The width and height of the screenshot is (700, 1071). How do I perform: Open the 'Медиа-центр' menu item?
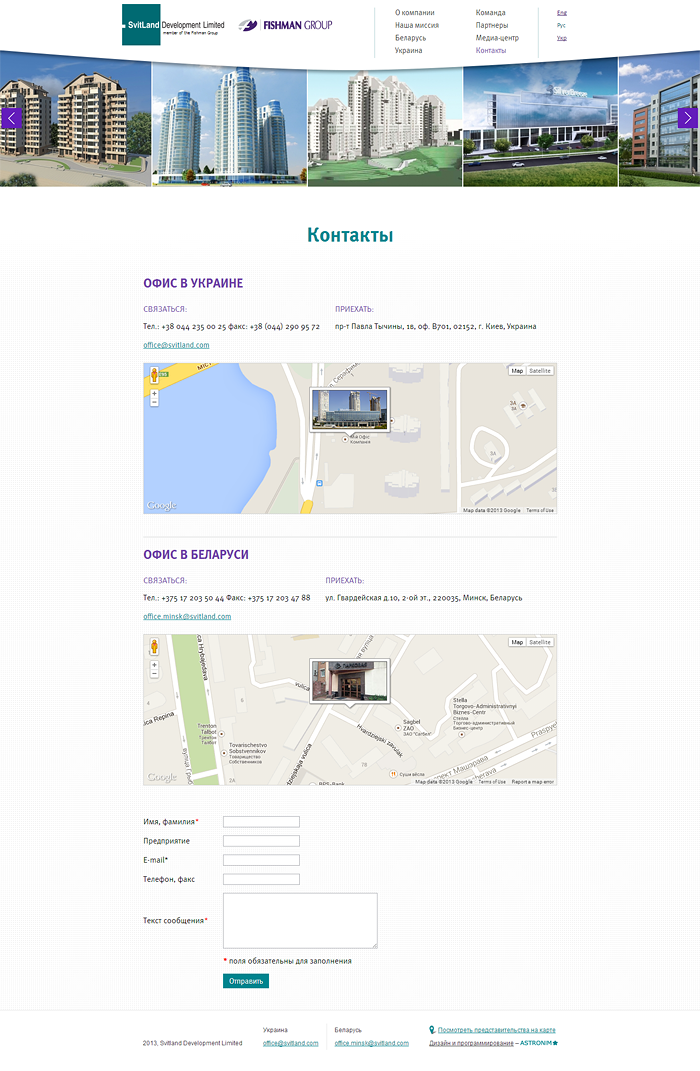[x=497, y=38]
